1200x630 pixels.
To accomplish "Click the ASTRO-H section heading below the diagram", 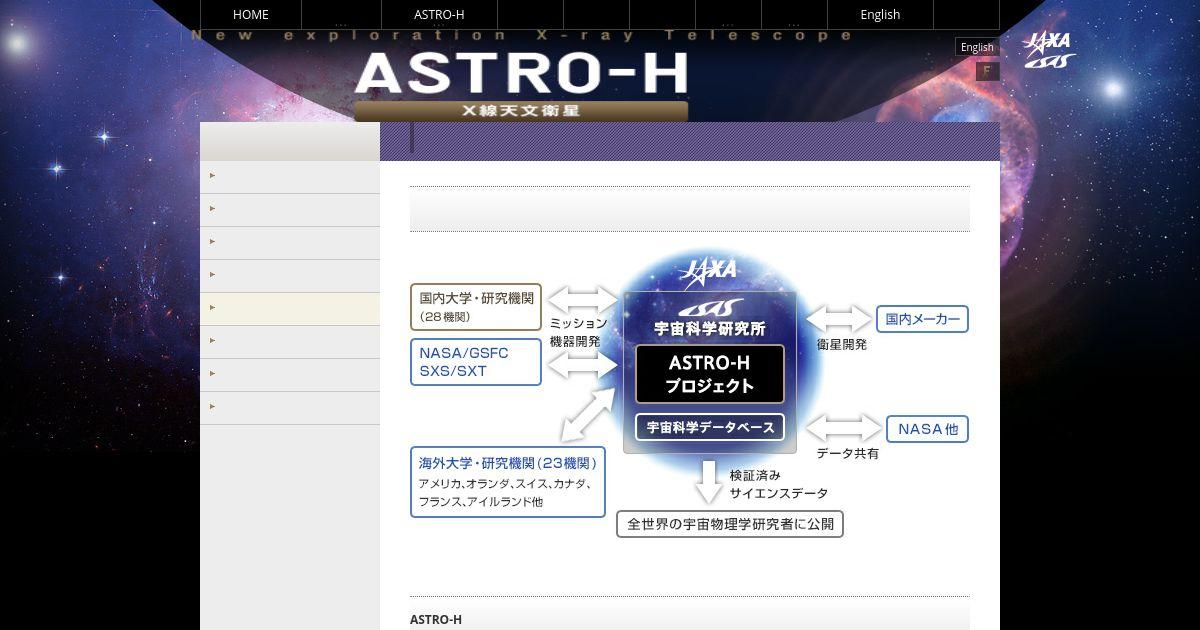I will click(x=436, y=620).
